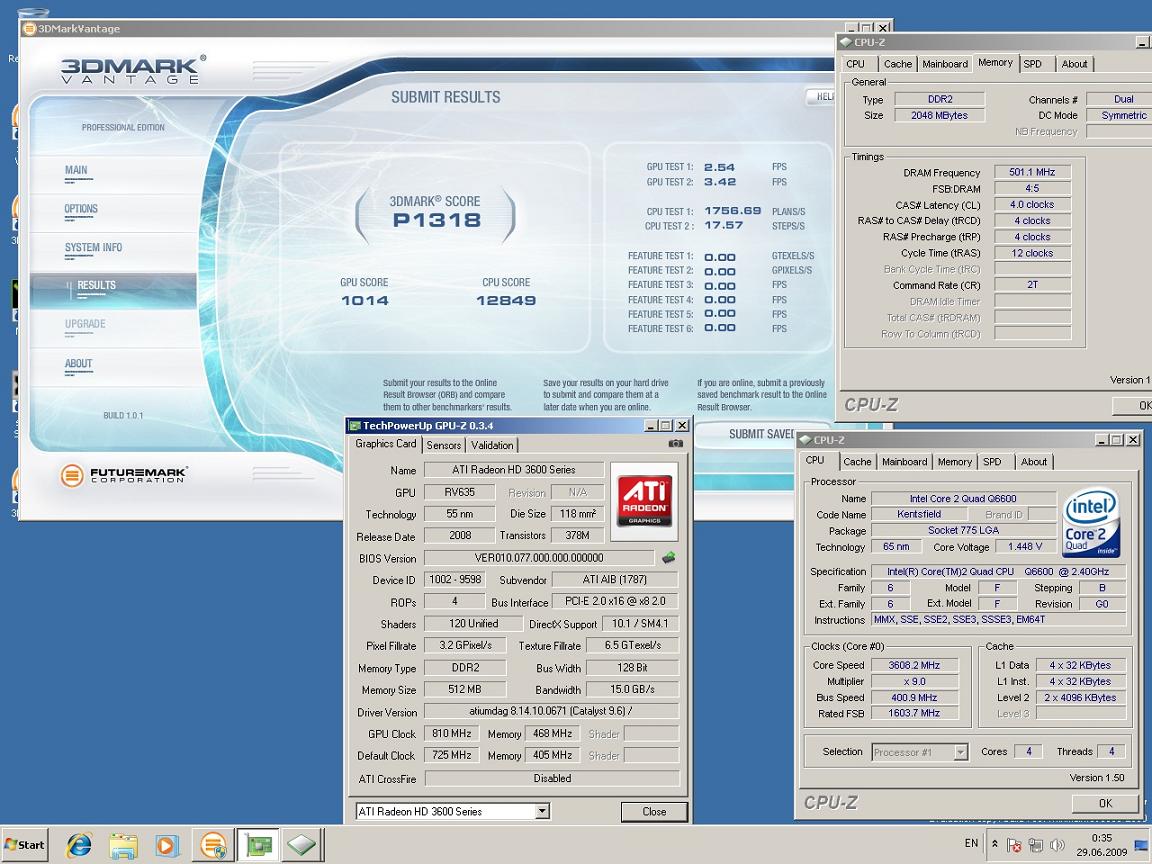Click the lower CPU-Z title bar icon
This screenshot has height=864, width=1152.
(x=806, y=440)
